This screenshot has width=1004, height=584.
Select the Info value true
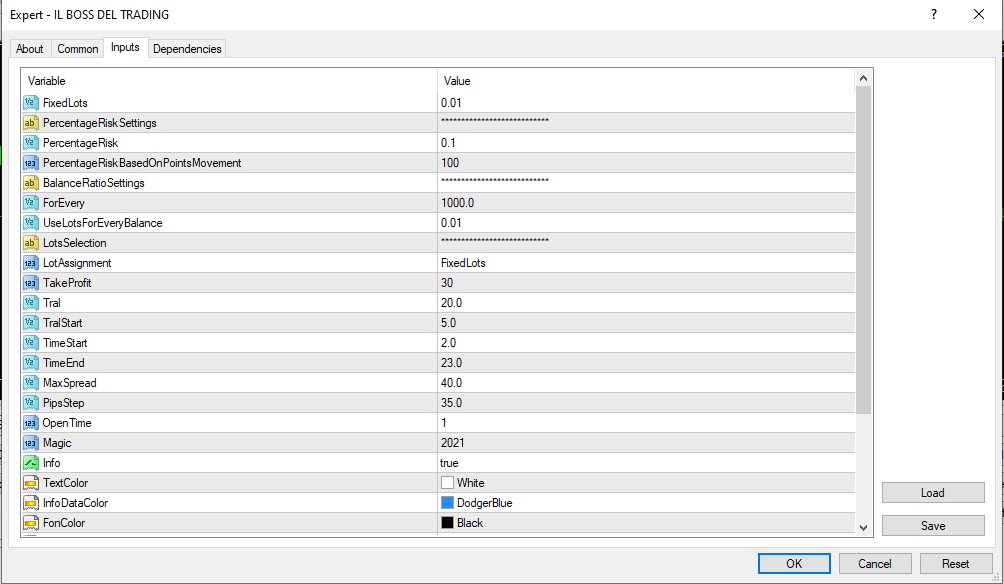pos(449,463)
